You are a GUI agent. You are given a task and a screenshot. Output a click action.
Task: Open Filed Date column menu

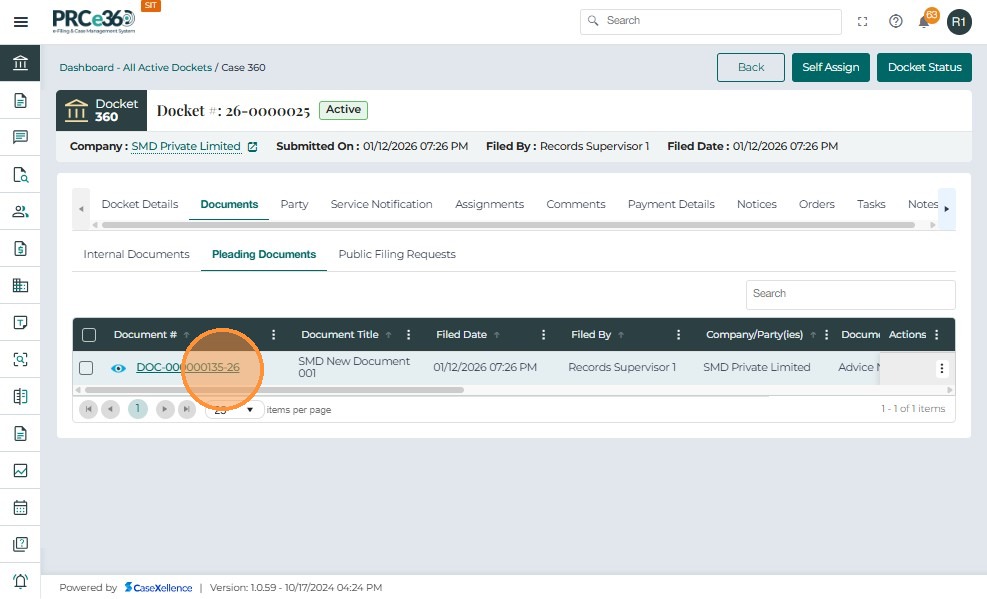tap(543, 335)
